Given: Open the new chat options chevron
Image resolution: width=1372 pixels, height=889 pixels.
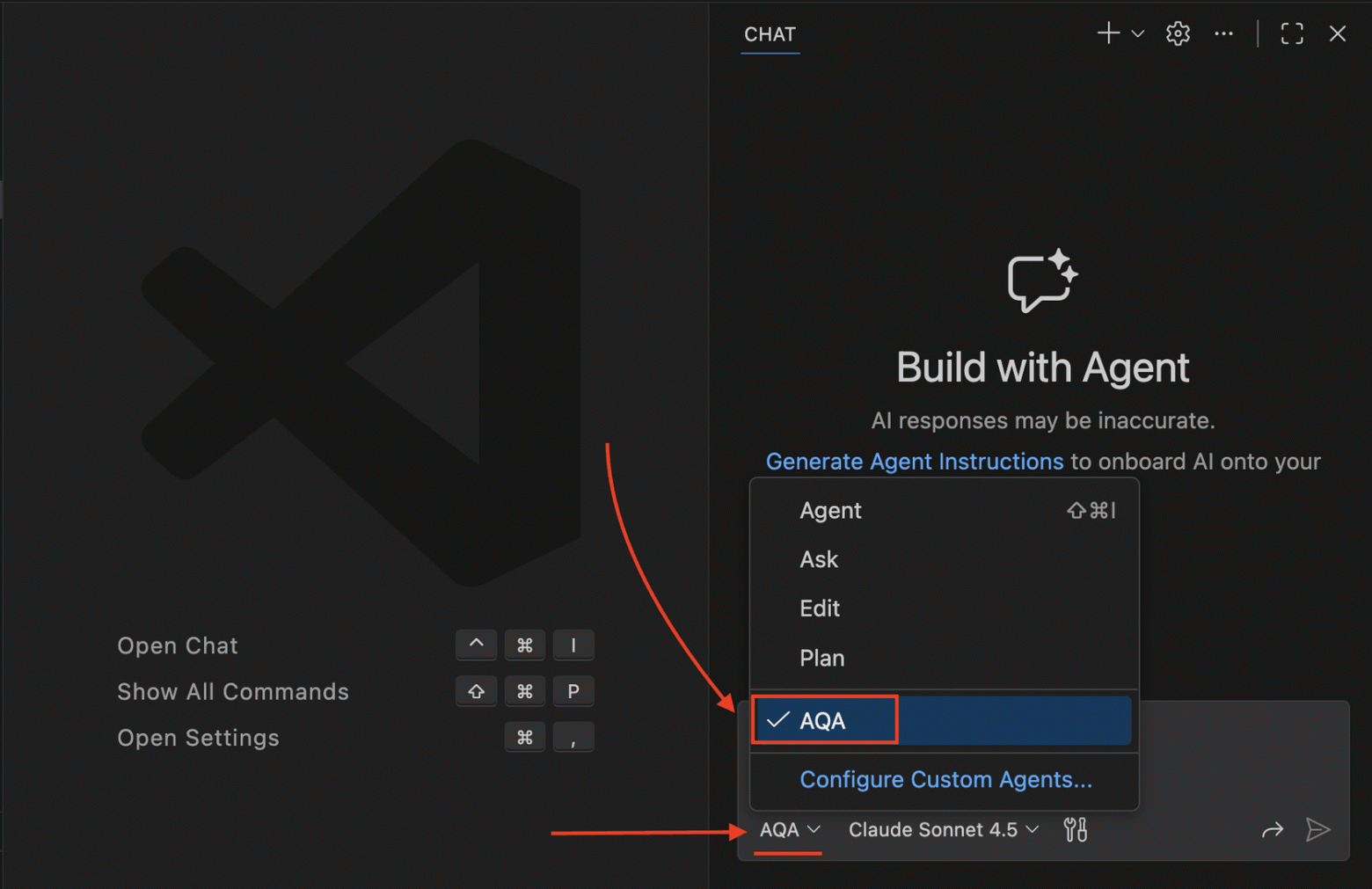Looking at the screenshot, I should click(1137, 33).
